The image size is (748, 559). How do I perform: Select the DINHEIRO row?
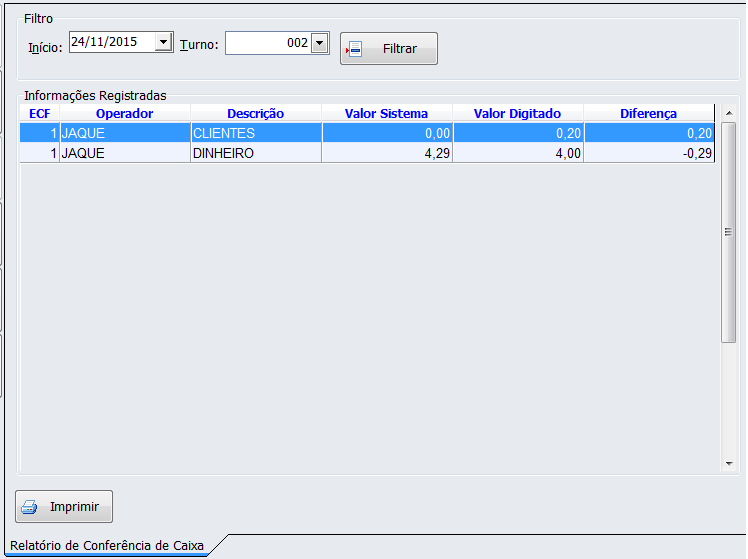pos(255,153)
